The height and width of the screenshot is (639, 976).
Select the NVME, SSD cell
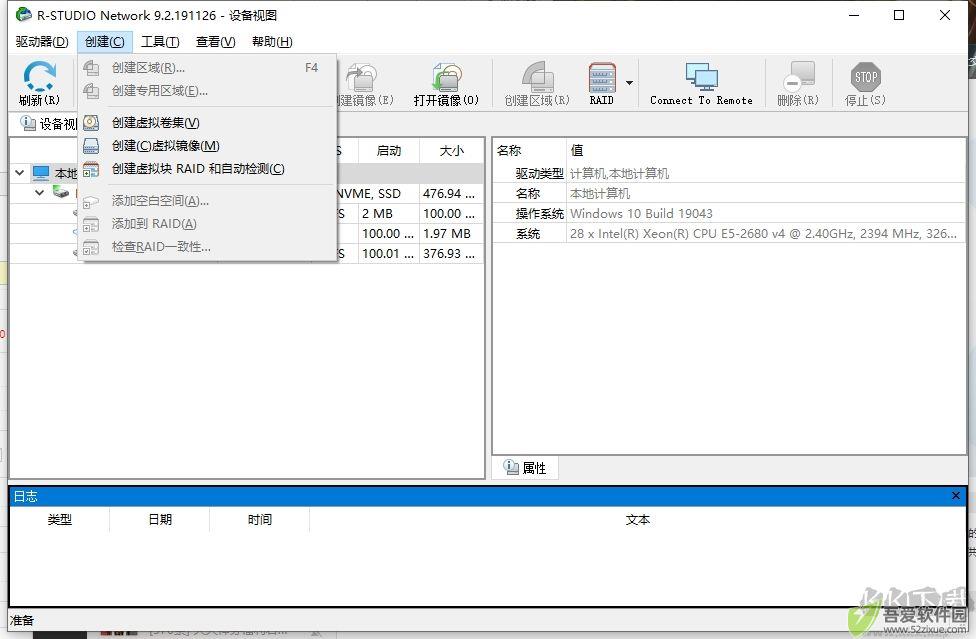click(x=368, y=194)
